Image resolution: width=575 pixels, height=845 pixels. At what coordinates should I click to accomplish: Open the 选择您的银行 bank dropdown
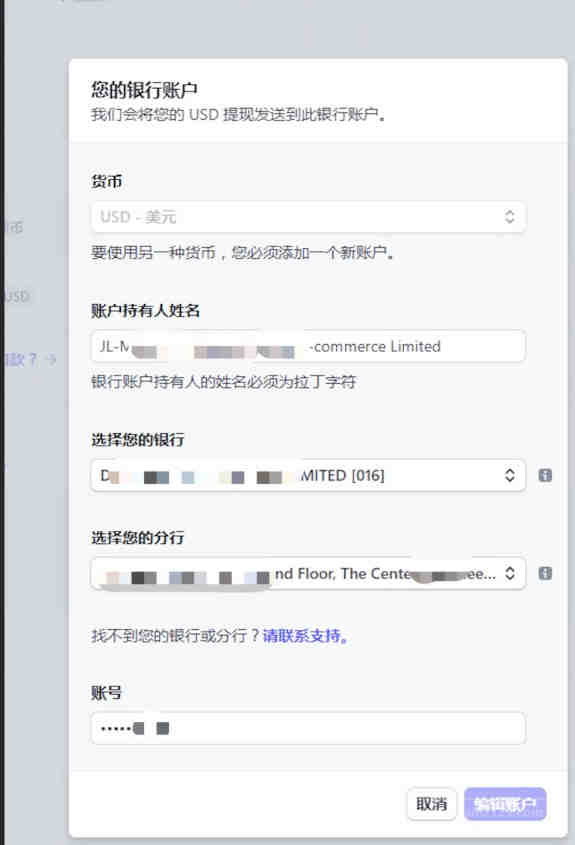308,475
